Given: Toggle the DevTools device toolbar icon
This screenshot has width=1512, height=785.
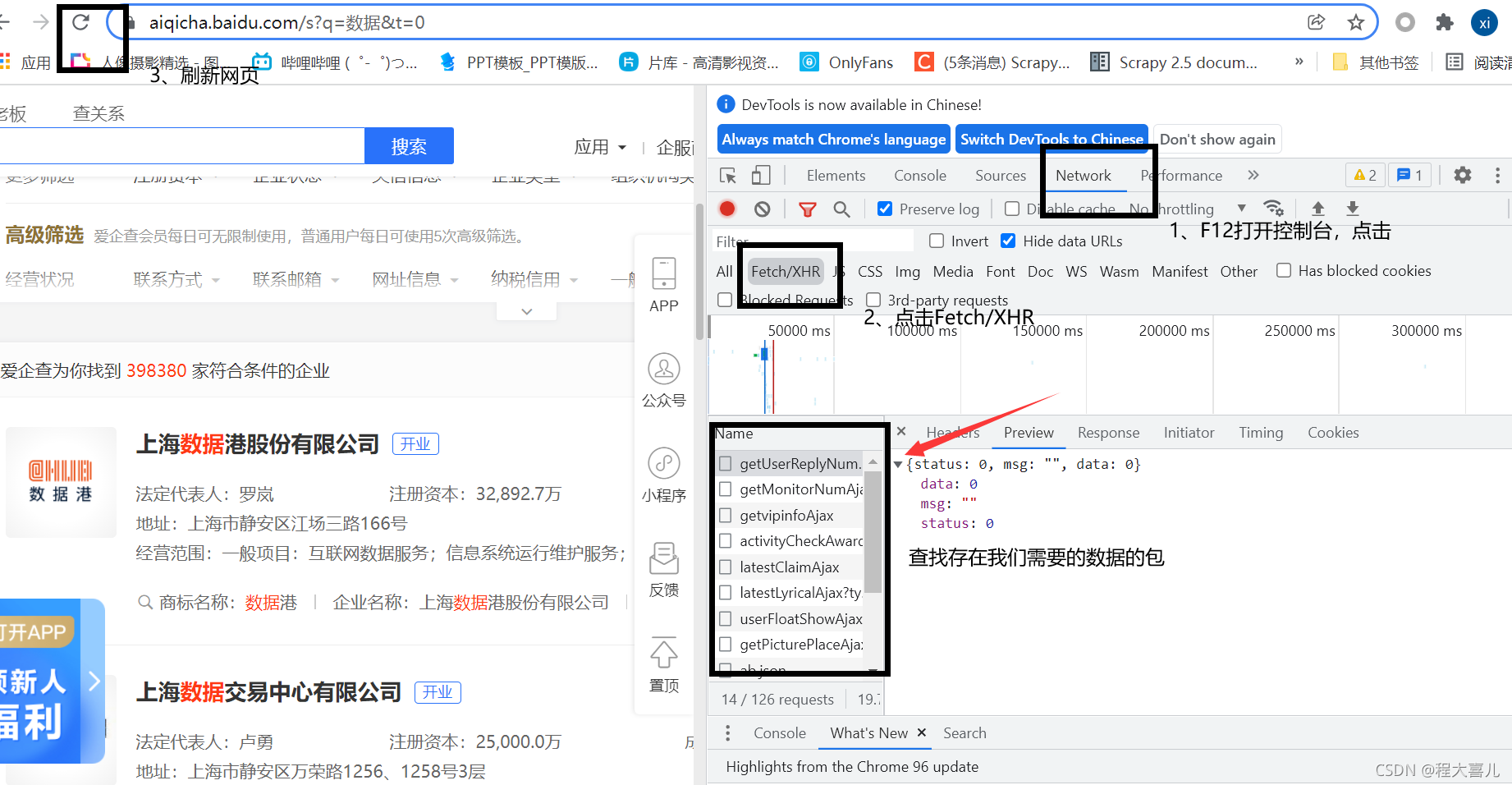Looking at the screenshot, I should click(x=761, y=175).
